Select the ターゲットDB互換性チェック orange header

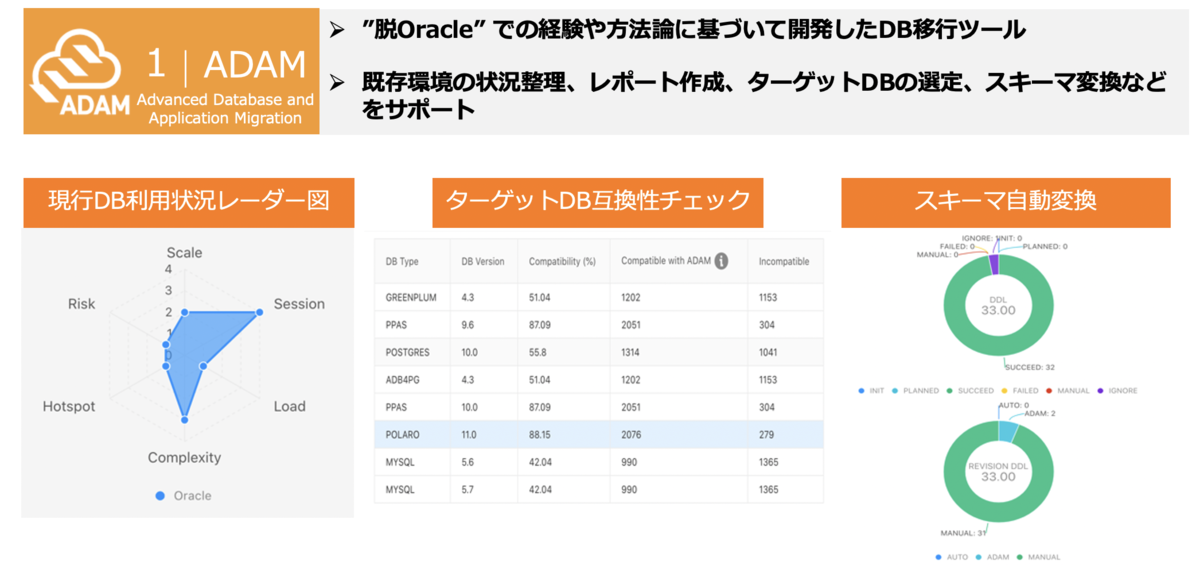click(598, 201)
